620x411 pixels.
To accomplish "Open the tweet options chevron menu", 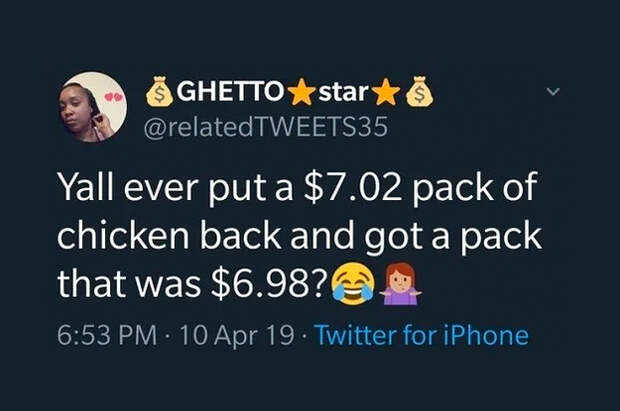I will [x=553, y=92].
